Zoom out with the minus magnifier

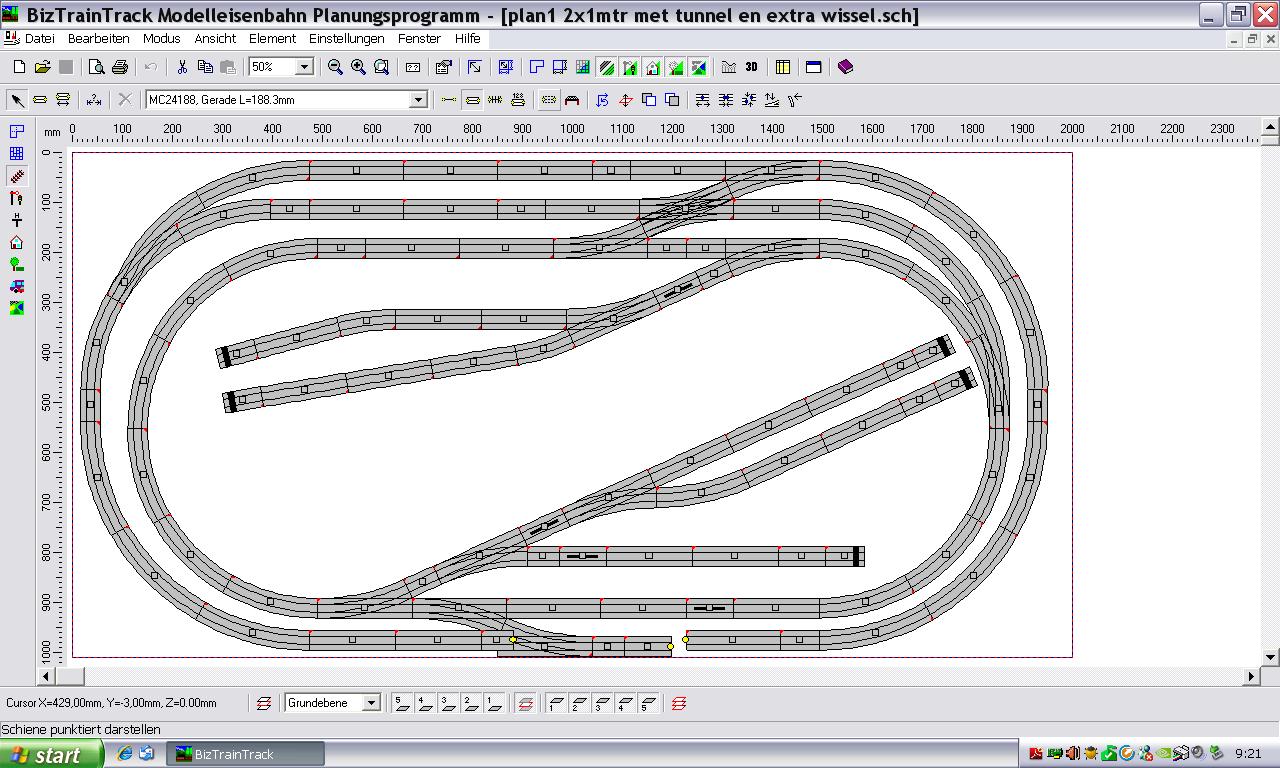[x=335, y=67]
